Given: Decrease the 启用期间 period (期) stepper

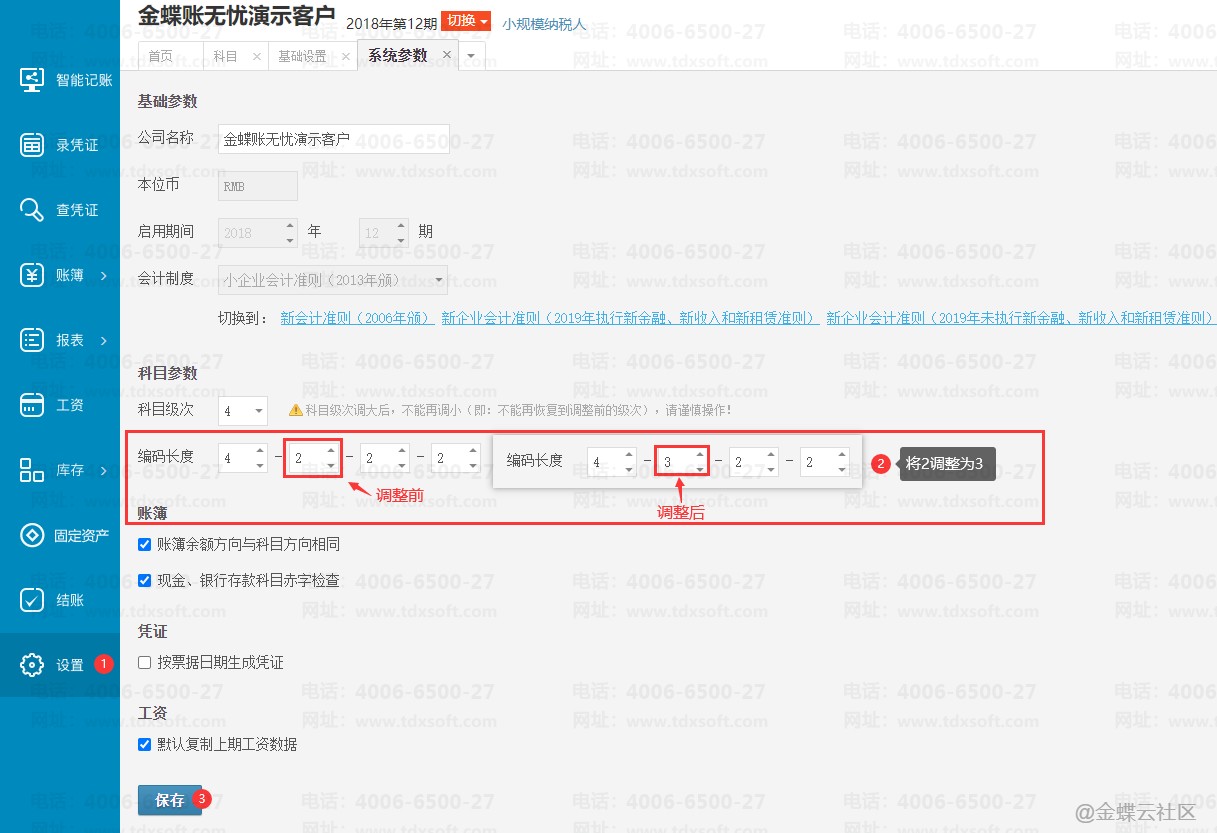Looking at the screenshot, I should pos(402,240).
